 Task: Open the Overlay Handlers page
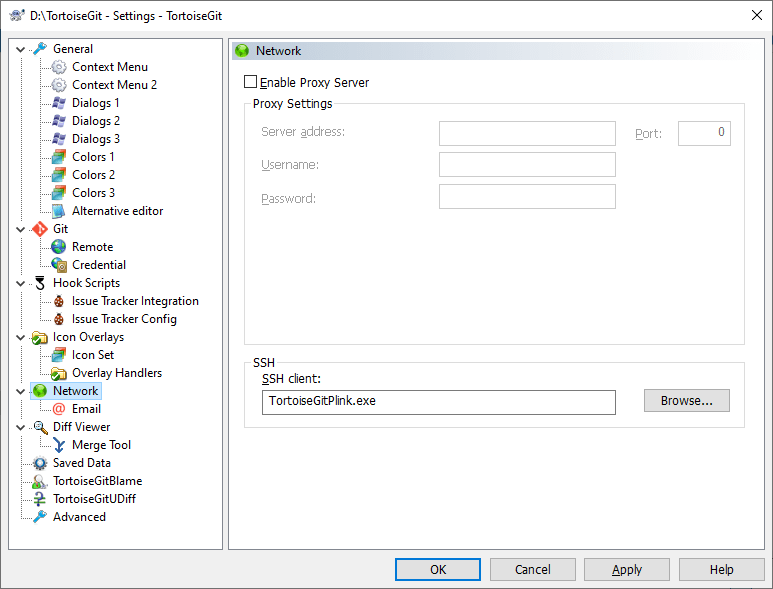[x=117, y=373]
